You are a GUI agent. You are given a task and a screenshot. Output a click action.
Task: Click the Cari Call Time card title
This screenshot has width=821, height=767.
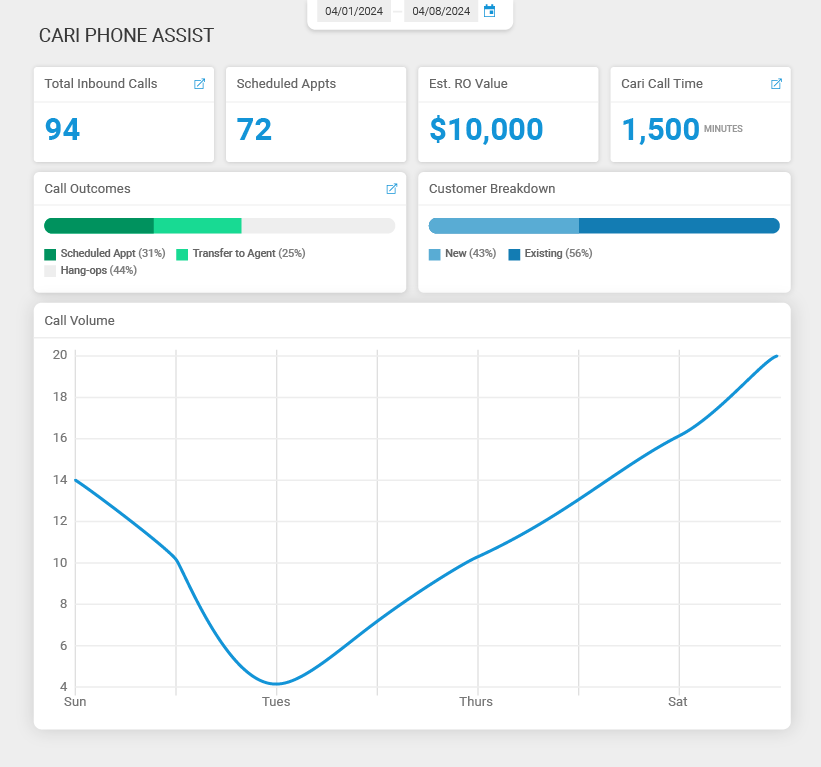pyautogui.click(x=662, y=84)
